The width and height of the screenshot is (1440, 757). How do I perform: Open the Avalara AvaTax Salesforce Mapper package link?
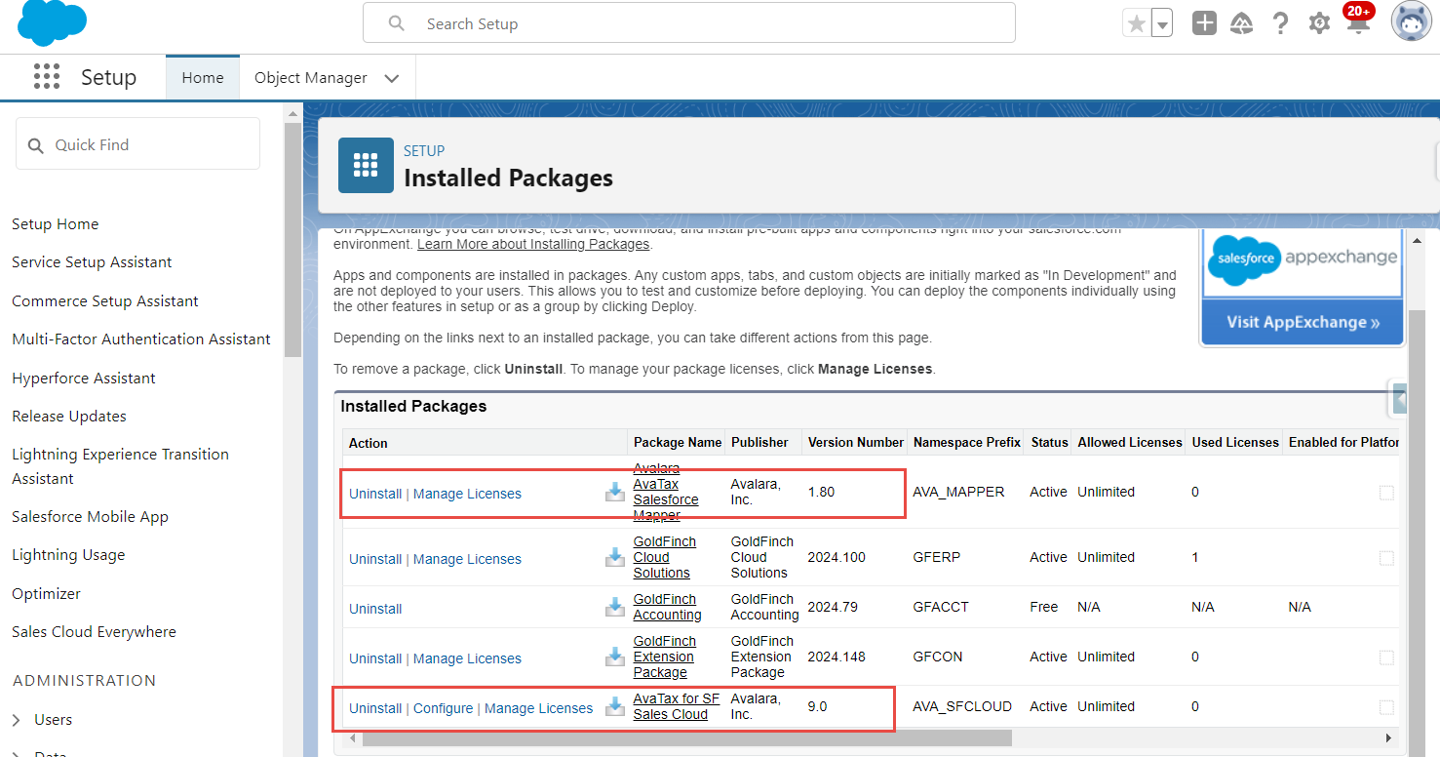point(666,492)
